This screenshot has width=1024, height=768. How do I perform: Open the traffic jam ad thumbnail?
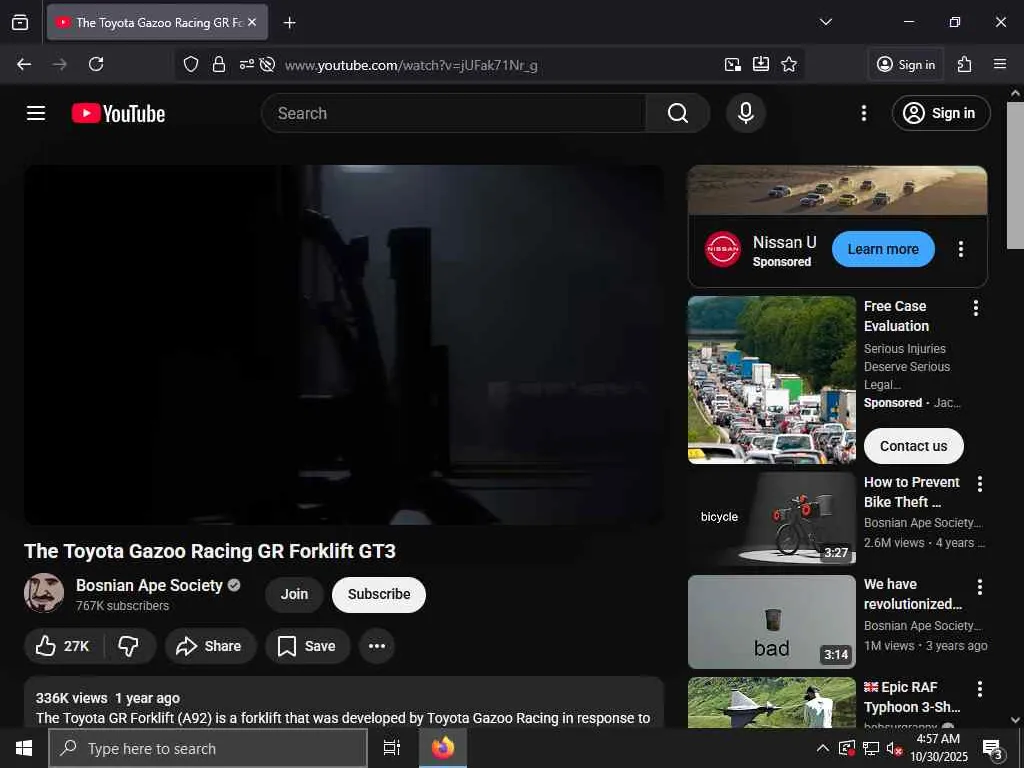coord(771,379)
